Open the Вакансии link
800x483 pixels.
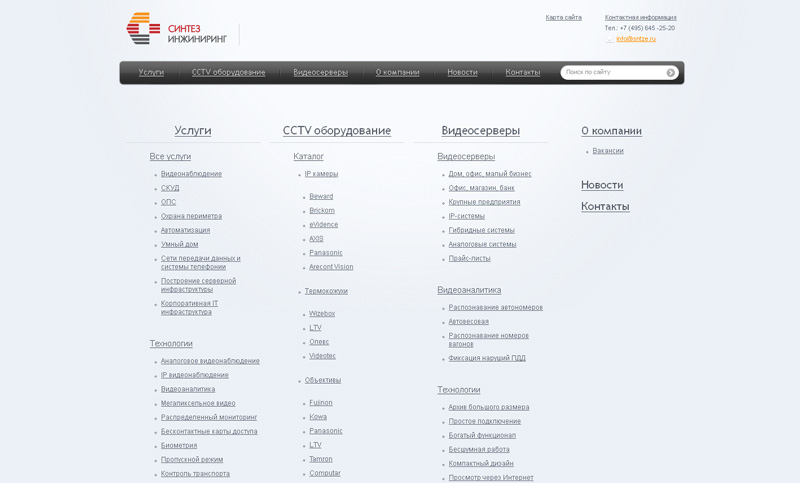[x=608, y=151]
